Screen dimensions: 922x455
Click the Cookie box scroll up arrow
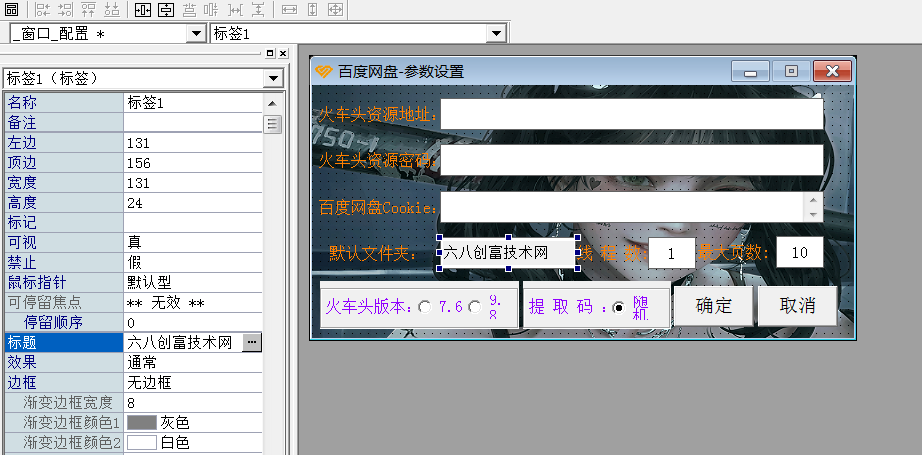tap(813, 200)
